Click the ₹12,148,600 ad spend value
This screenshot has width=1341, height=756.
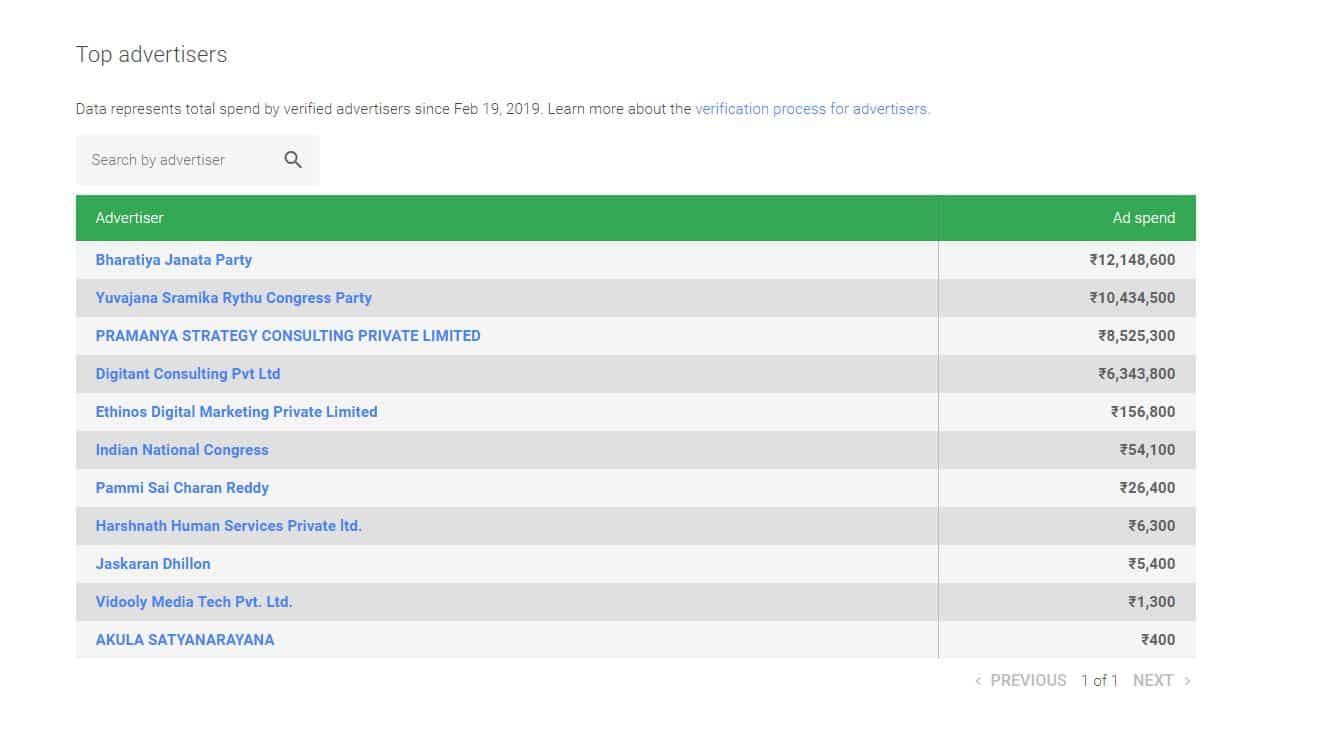click(x=1132, y=260)
